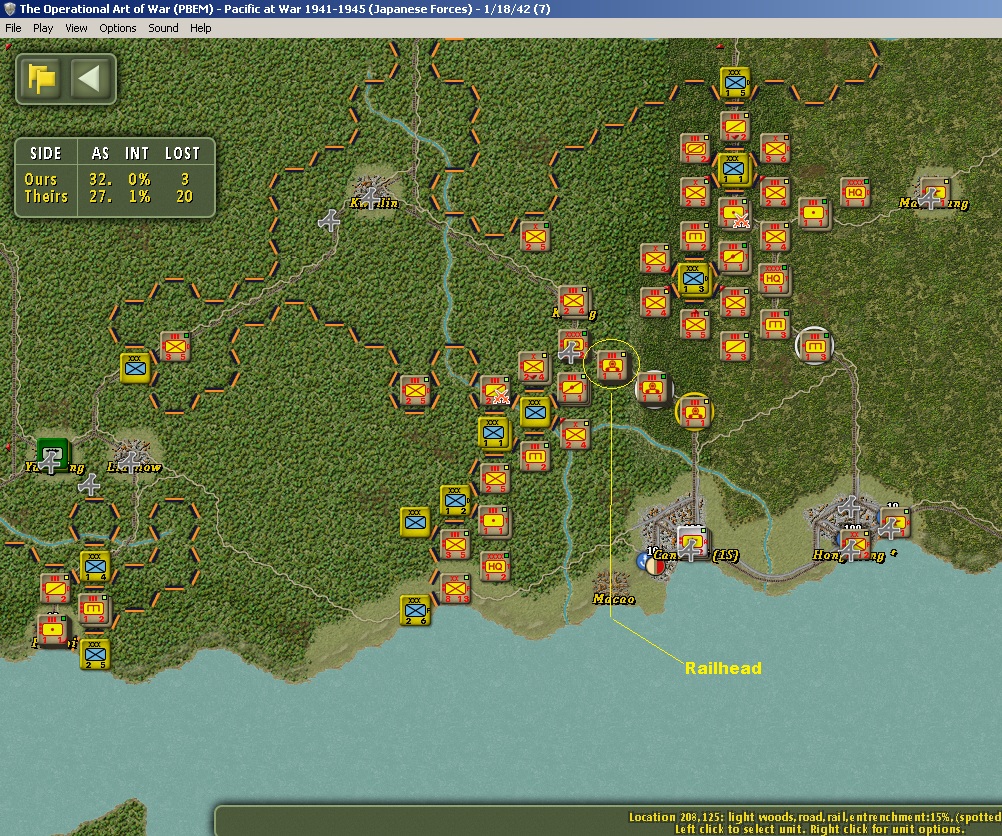Viewport: 1002px width, 836px height.
Task: Select the coastal enemy corps labeled 2 6
Action: [415, 610]
